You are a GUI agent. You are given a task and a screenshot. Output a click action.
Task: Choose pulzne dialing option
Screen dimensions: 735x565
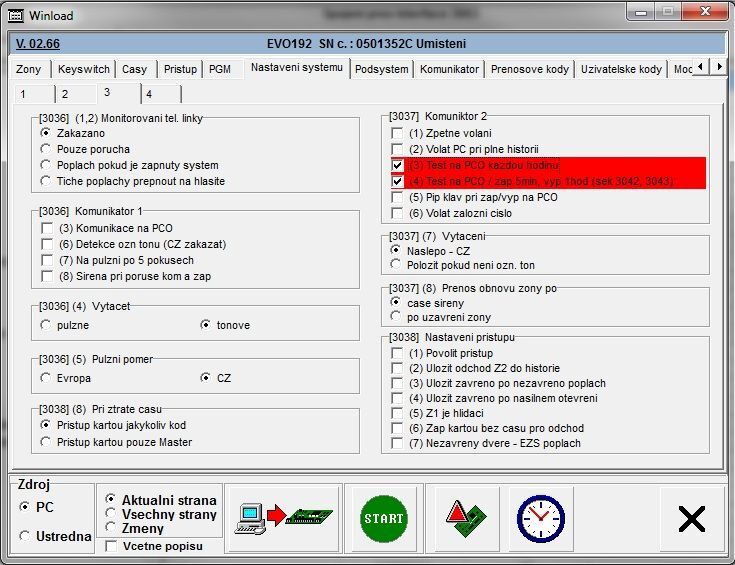46,325
